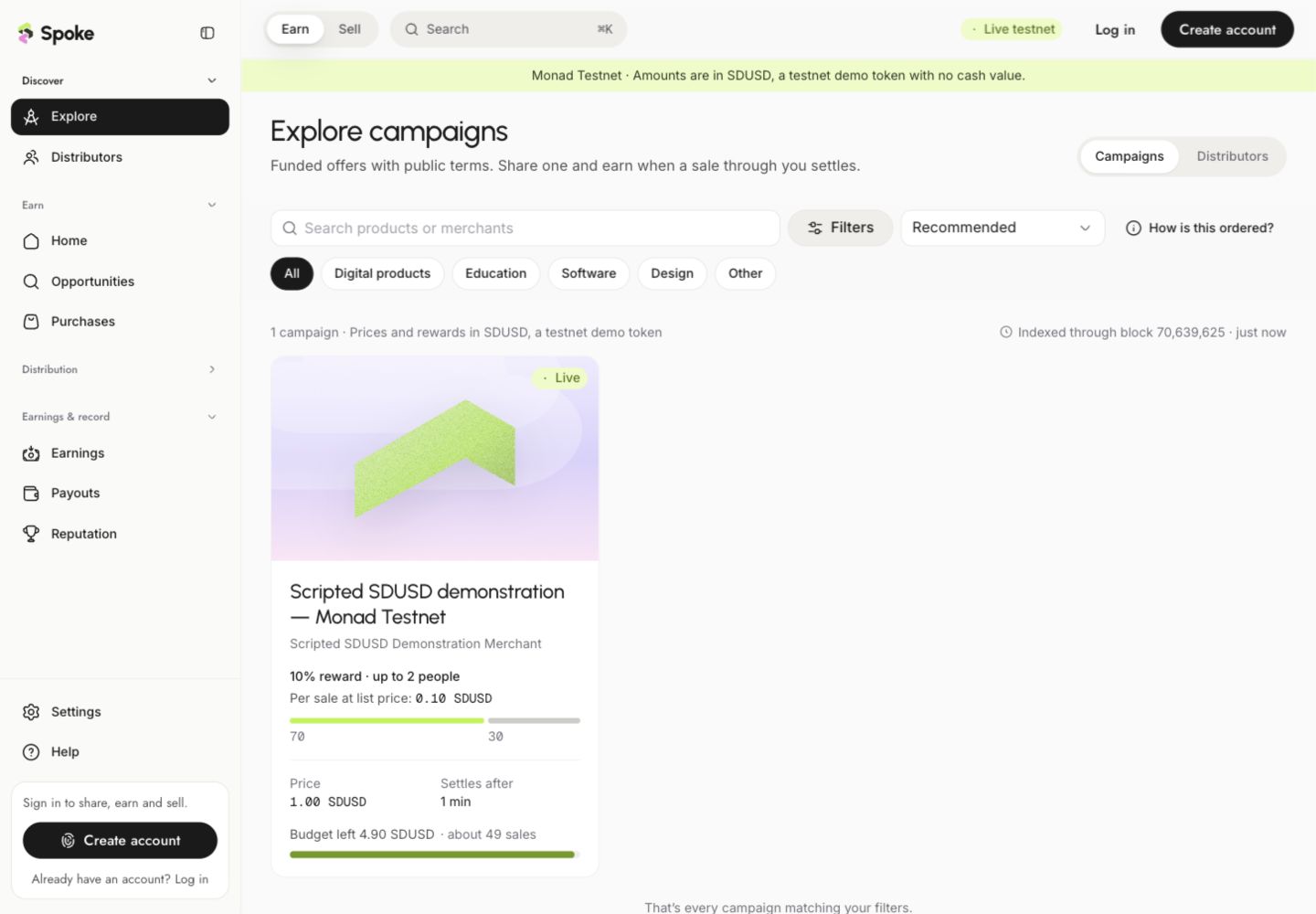Click the Payouts wallet icon
This screenshot has width=1316, height=914.
[x=31, y=494]
